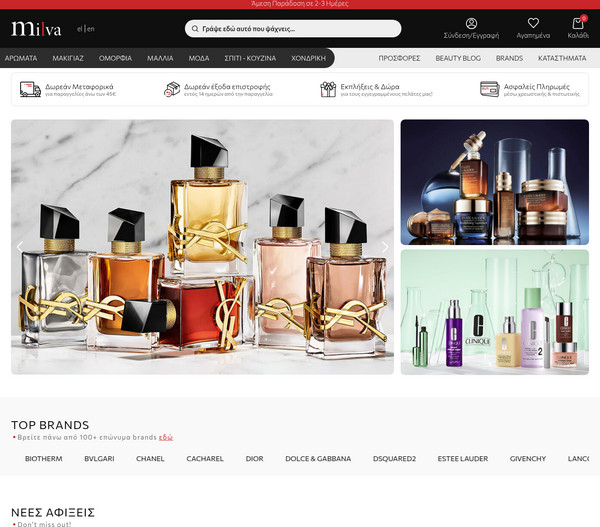Show previous slide in hero carousel
The image size is (600, 527).
[x=20, y=247]
